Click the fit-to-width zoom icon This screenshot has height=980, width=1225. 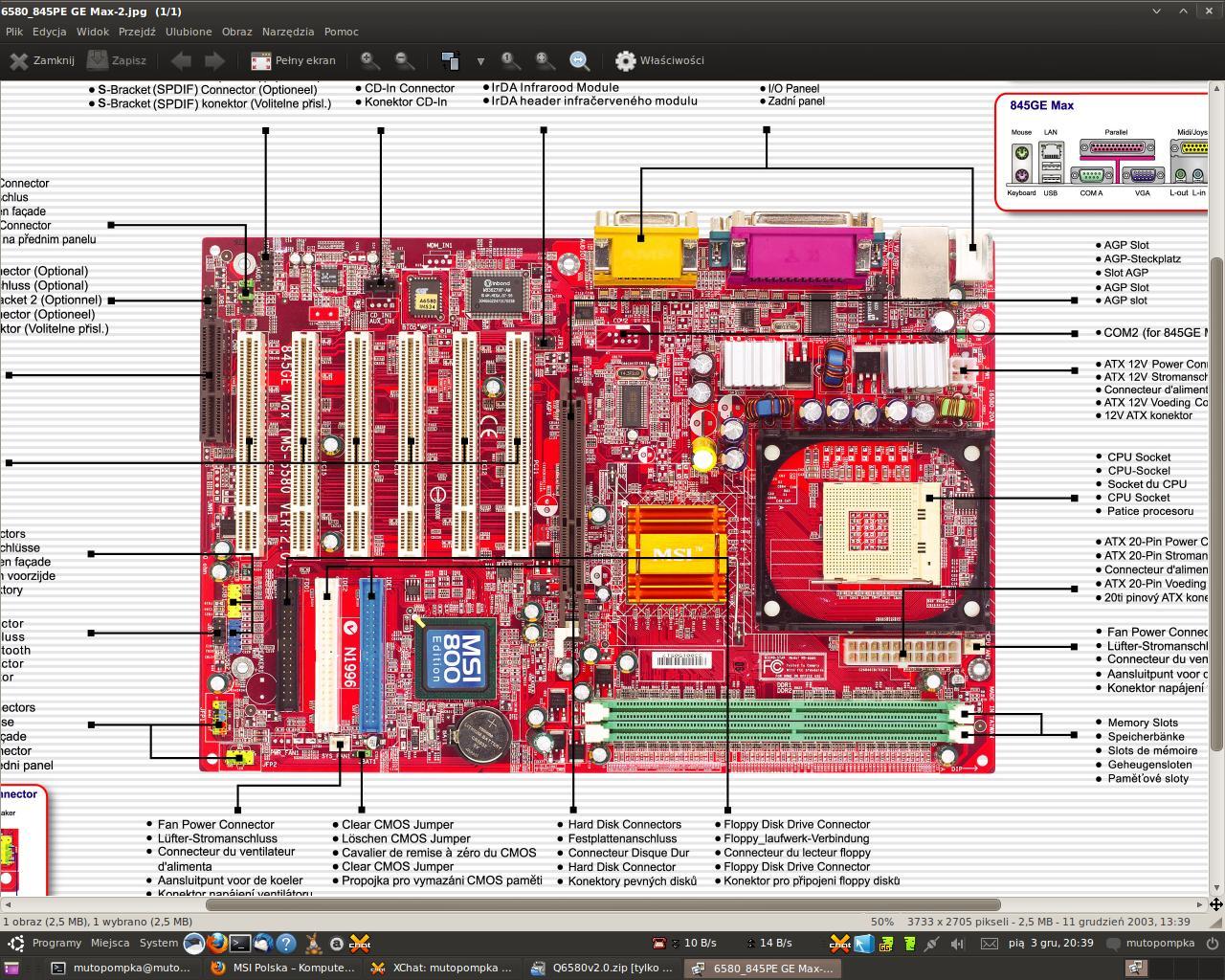(x=579, y=60)
